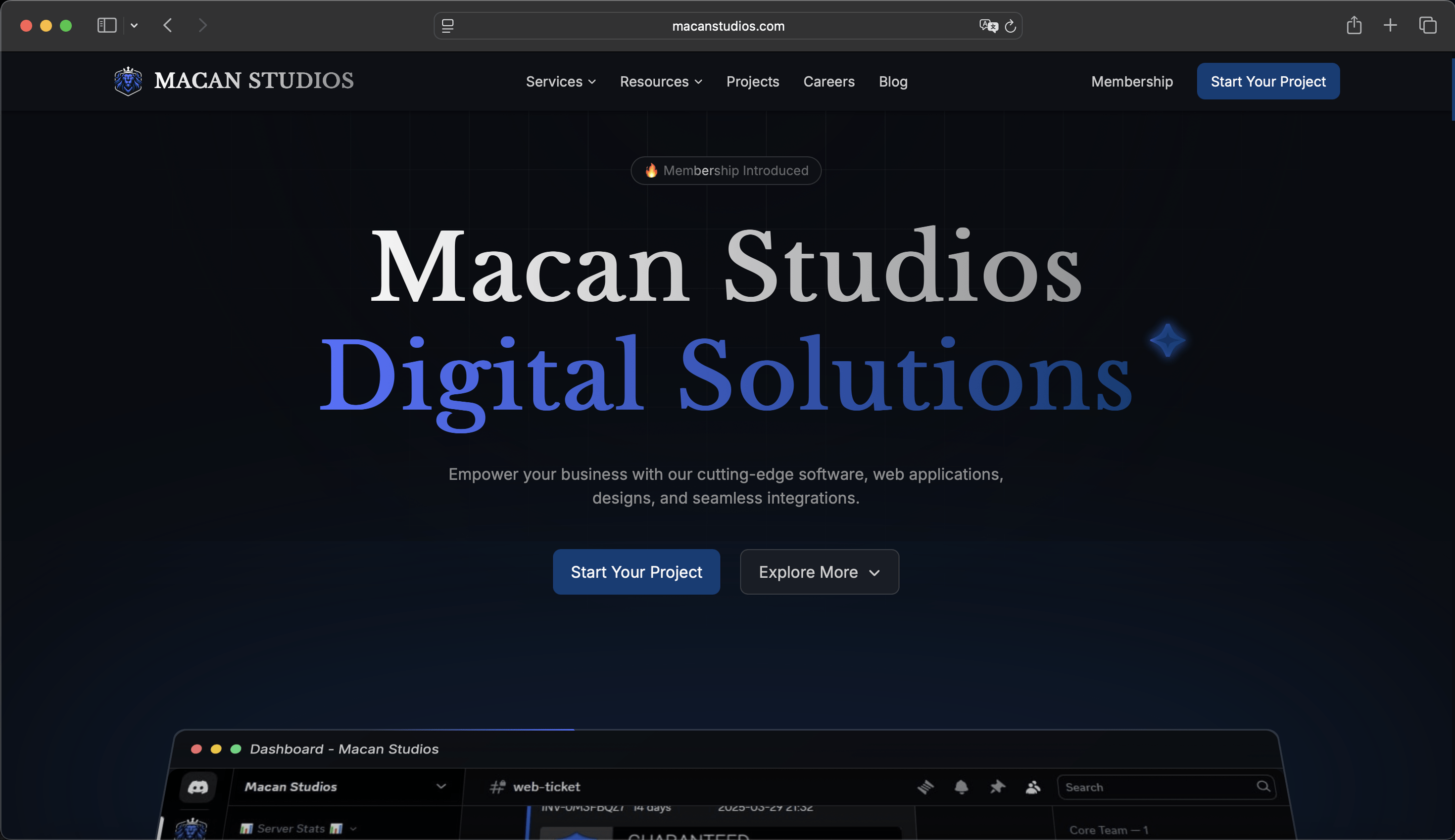This screenshot has width=1455, height=840.
Task: Open the Safari share icon
Action: point(1354,25)
